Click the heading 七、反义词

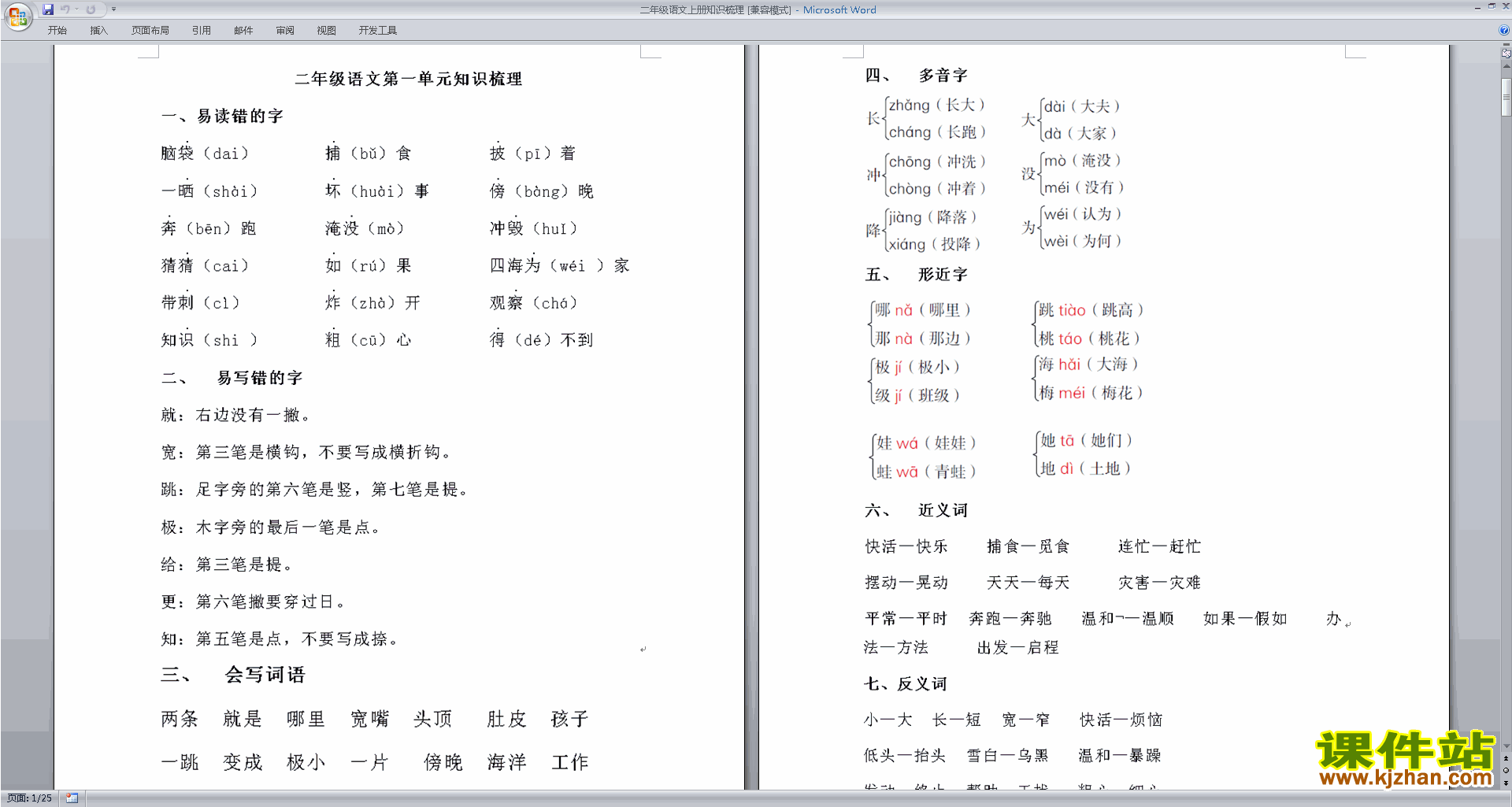[x=905, y=684]
